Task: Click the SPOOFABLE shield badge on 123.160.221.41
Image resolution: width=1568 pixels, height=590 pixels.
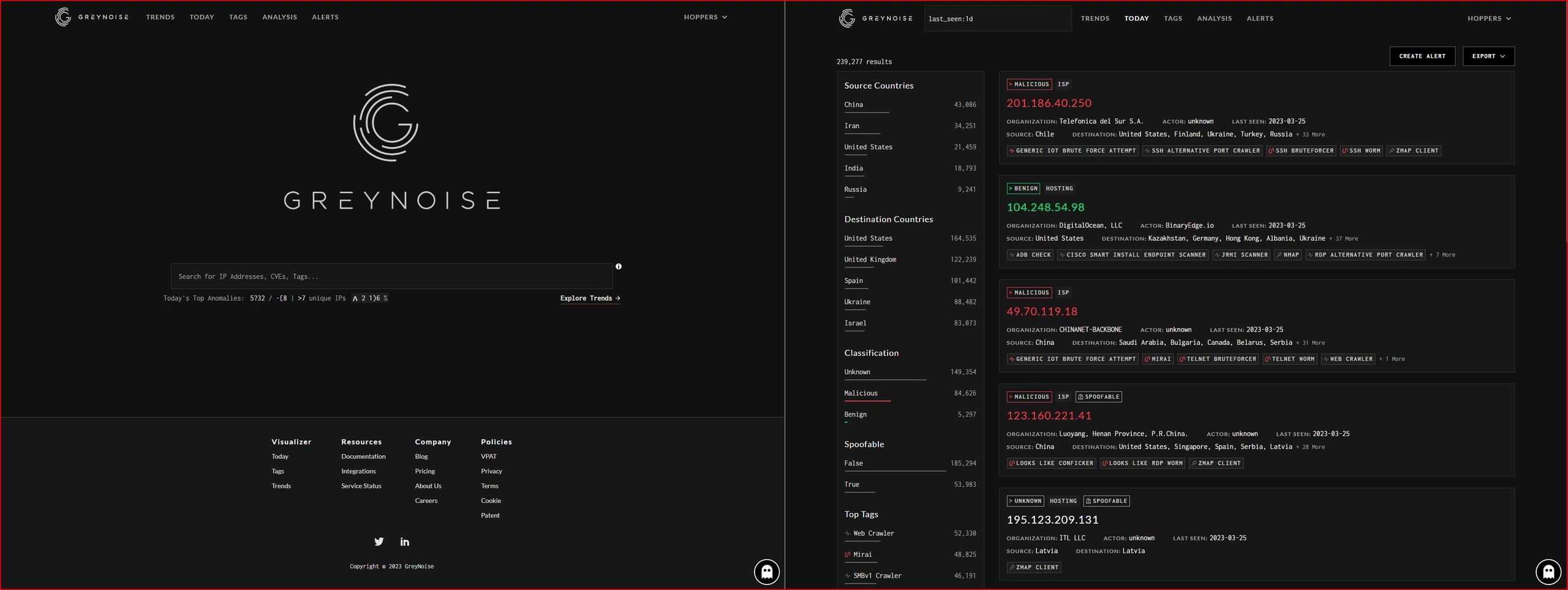Action: [x=1099, y=396]
